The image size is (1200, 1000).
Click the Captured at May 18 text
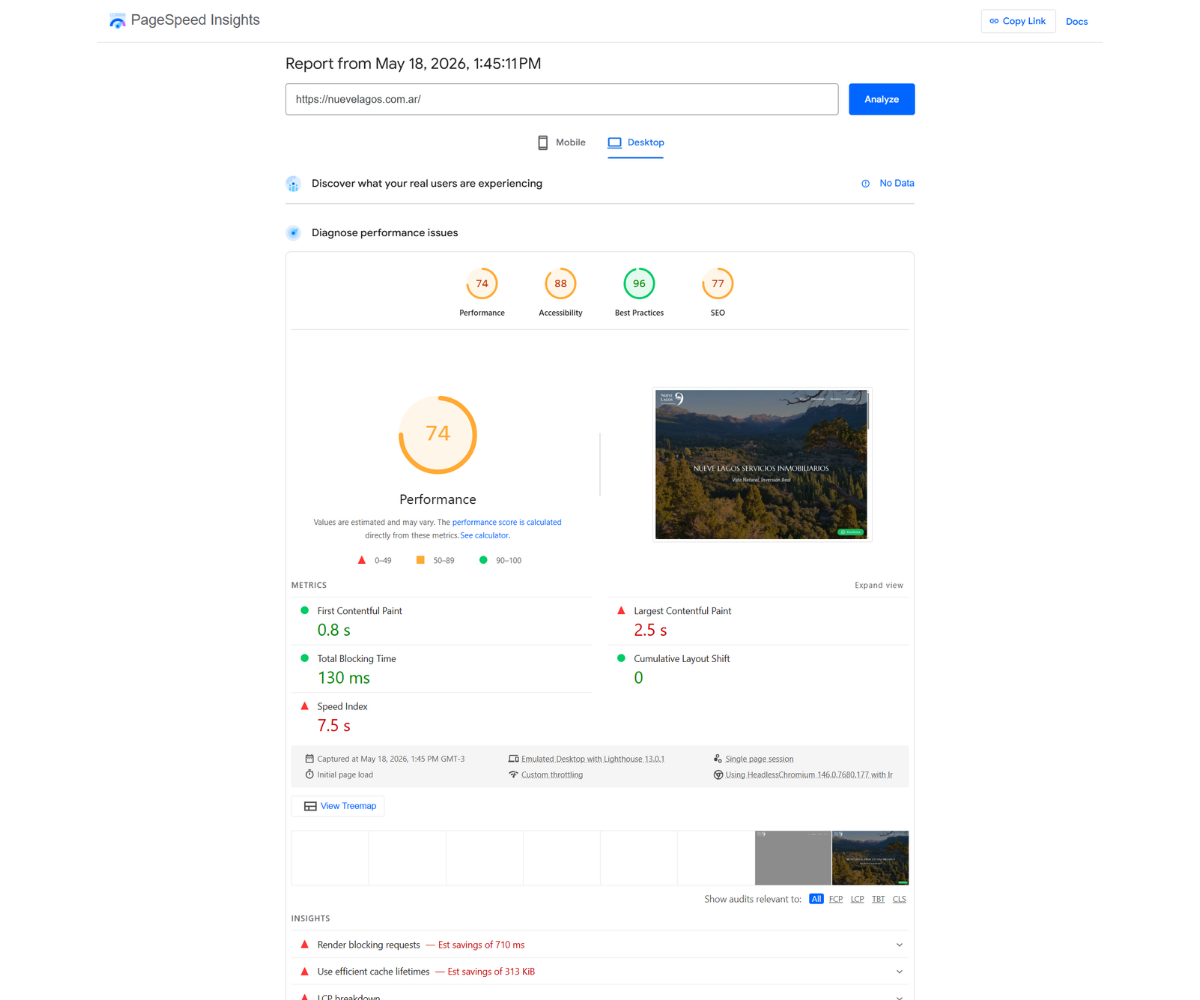[391, 759]
